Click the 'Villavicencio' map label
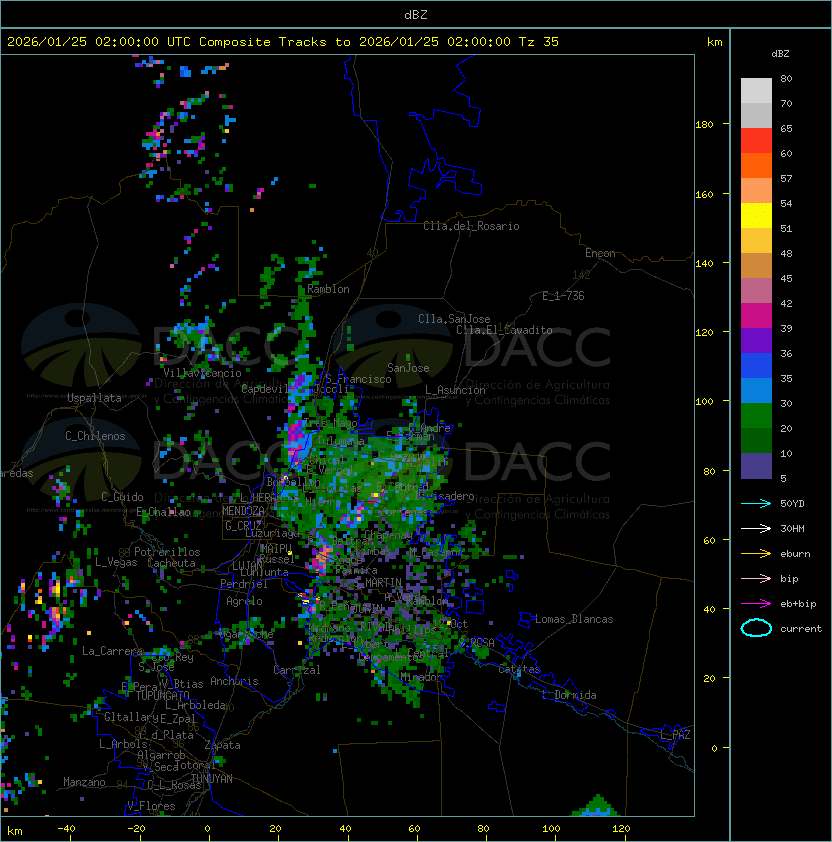Image resolution: width=832 pixels, height=842 pixels. click(202, 373)
